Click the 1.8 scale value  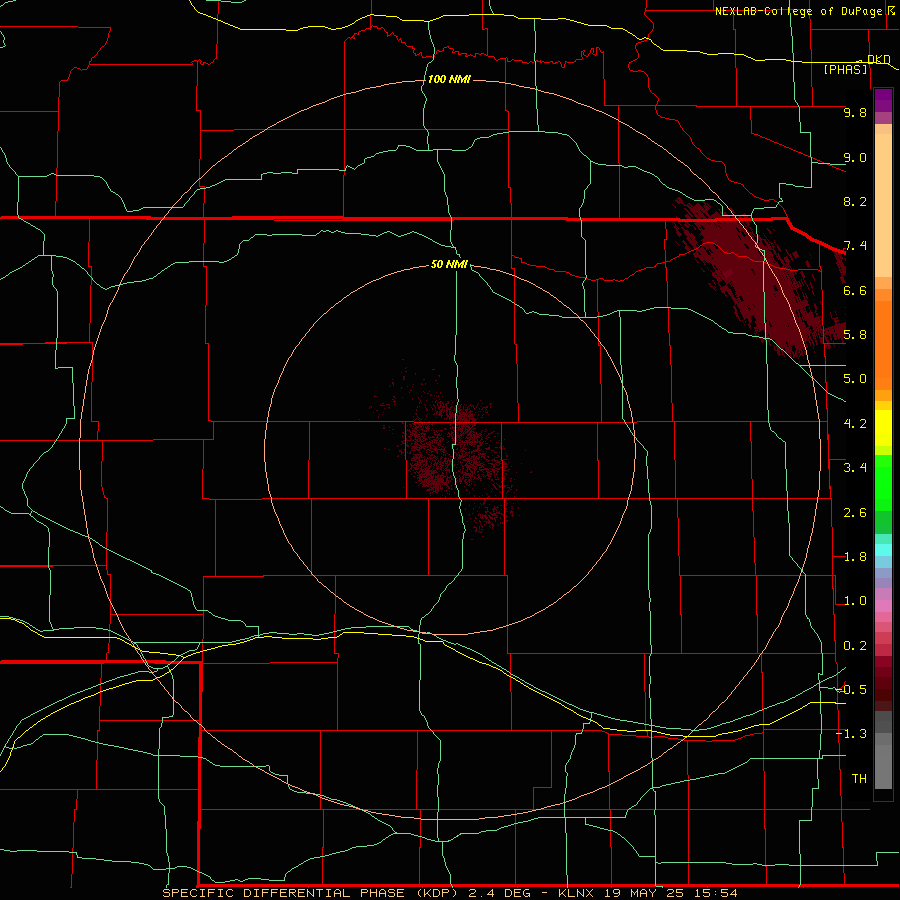click(x=855, y=557)
